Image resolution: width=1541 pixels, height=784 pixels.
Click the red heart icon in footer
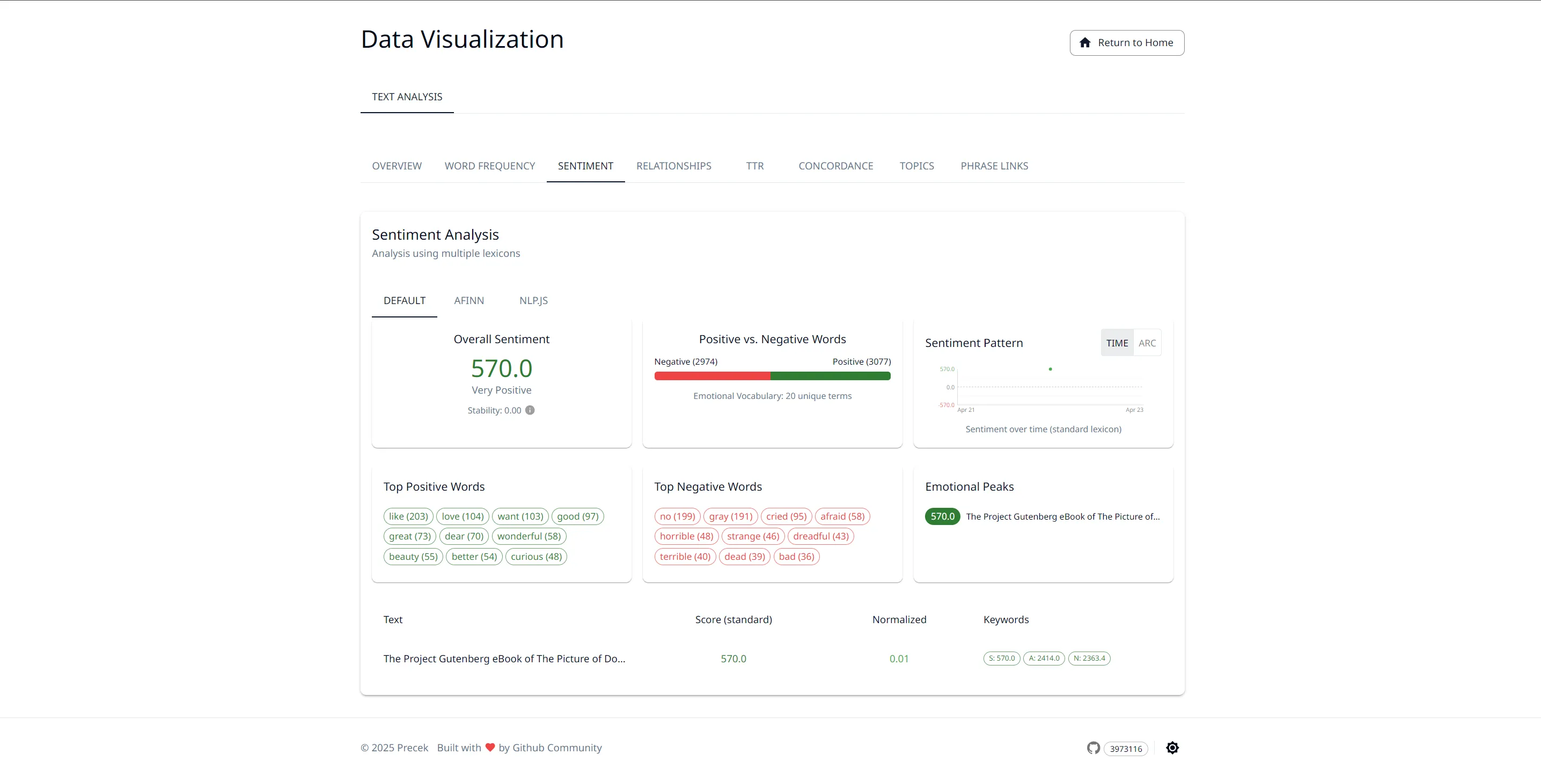point(490,748)
